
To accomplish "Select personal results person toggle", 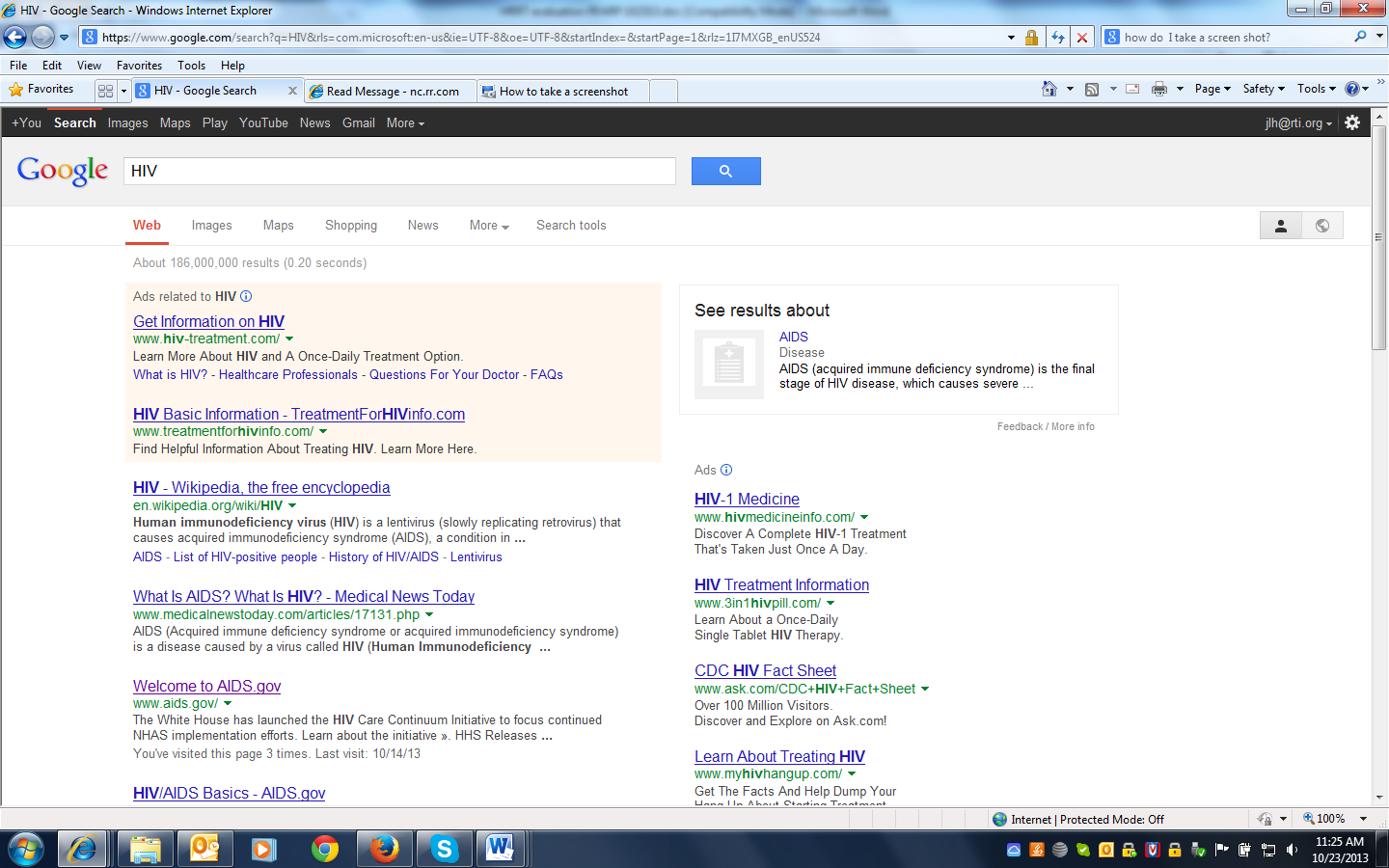I will click(1281, 226).
